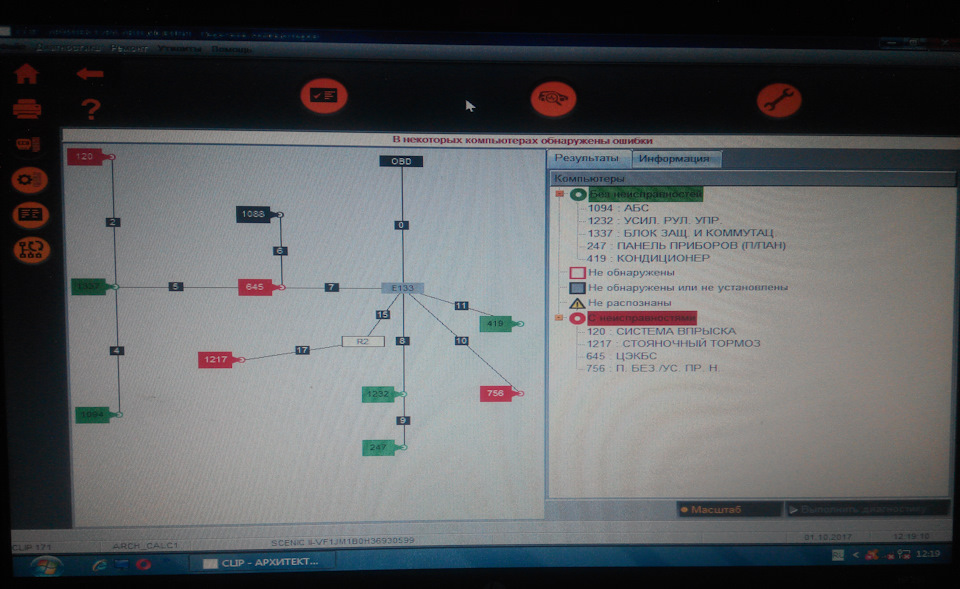Image resolution: width=960 pixels, height=589 pixels.
Task: Click the round checklist test icon
Action: click(x=324, y=96)
